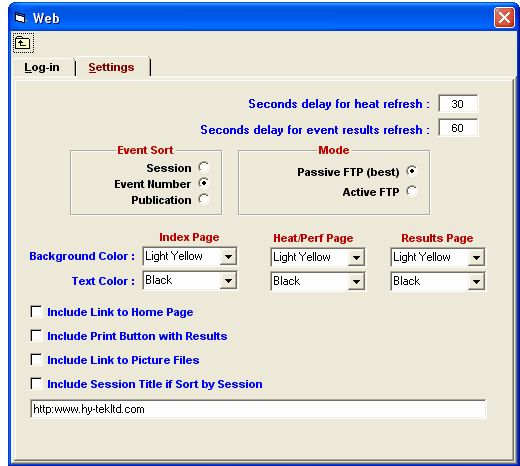Check Include Print Button with Results
This screenshot has width=520, height=466.
36,336
